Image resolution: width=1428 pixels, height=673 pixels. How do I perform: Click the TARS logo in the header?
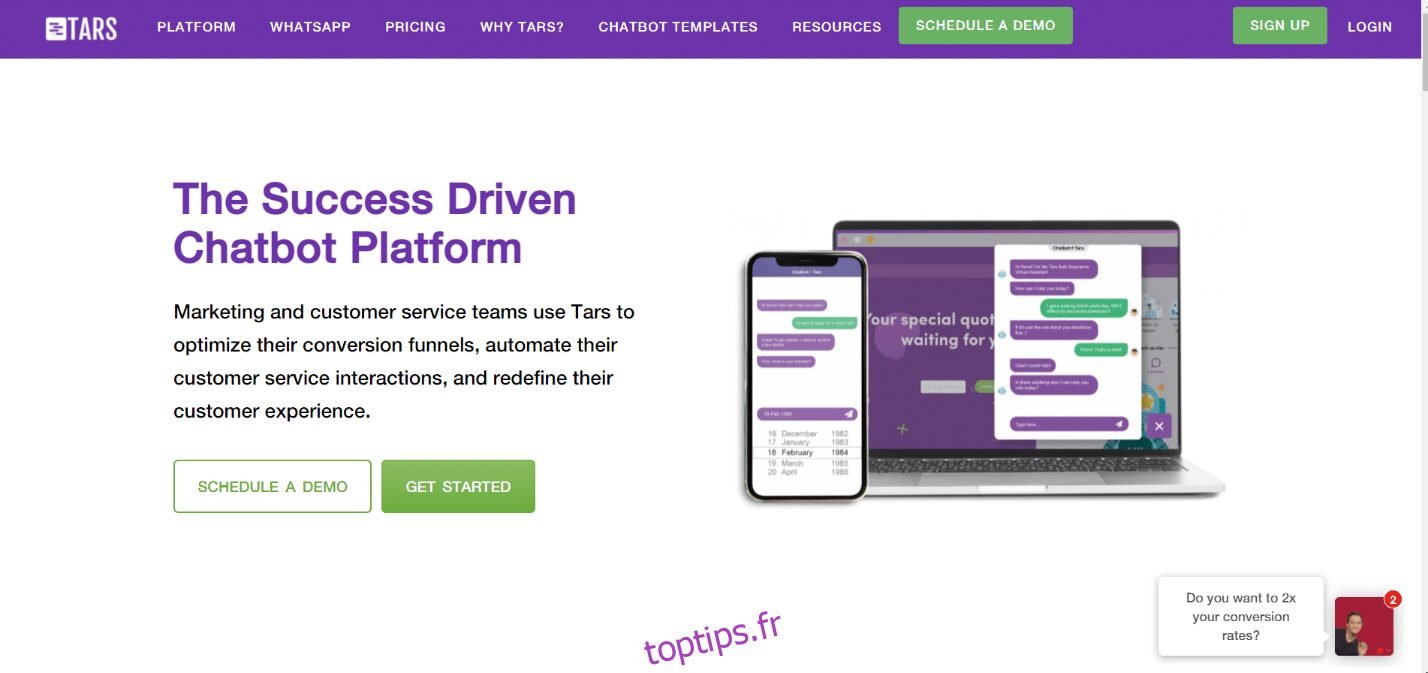[81, 28]
